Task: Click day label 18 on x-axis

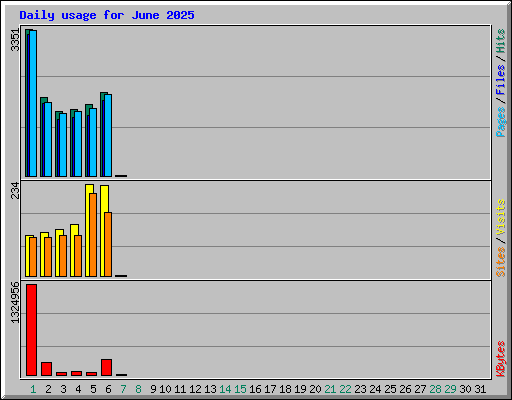Action: click(285, 389)
